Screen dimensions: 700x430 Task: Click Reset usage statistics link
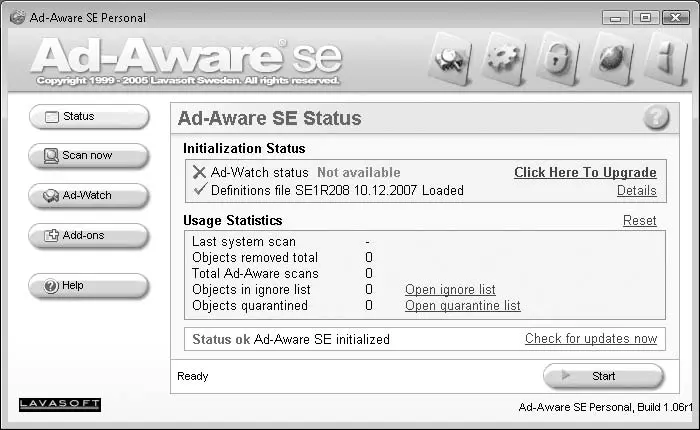pyautogui.click(x=640, y=221)
